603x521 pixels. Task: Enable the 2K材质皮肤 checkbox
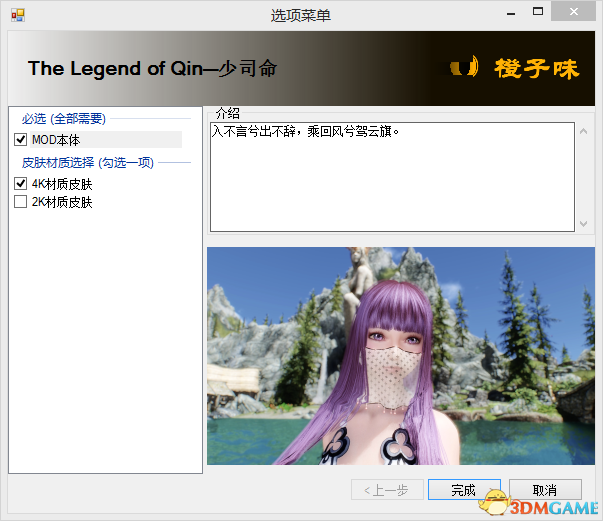click(20, 201)
